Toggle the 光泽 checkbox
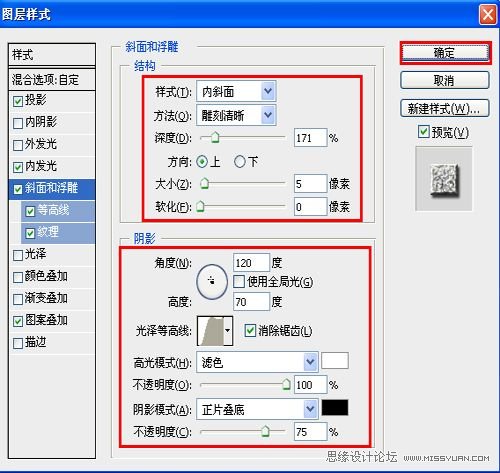Screen dimensions: 500x473 coord(18,255)
